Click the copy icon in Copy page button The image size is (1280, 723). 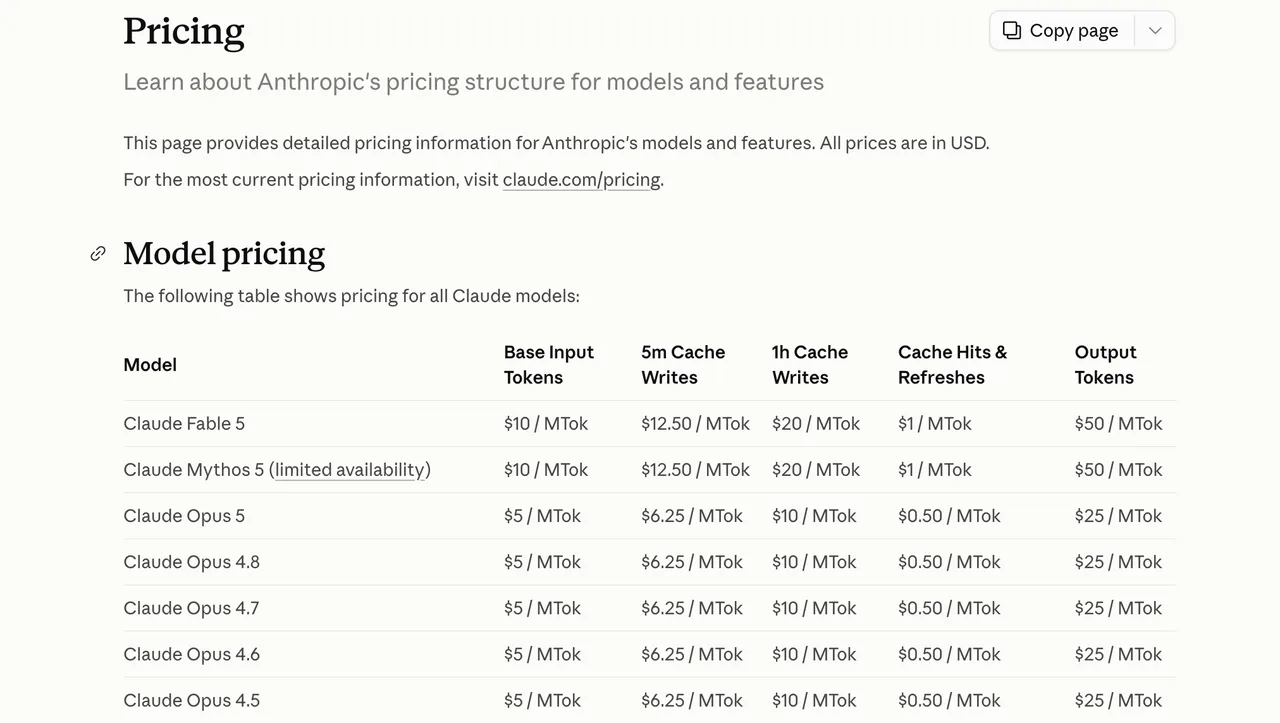pyautogui.click(x=1012, y=30)
